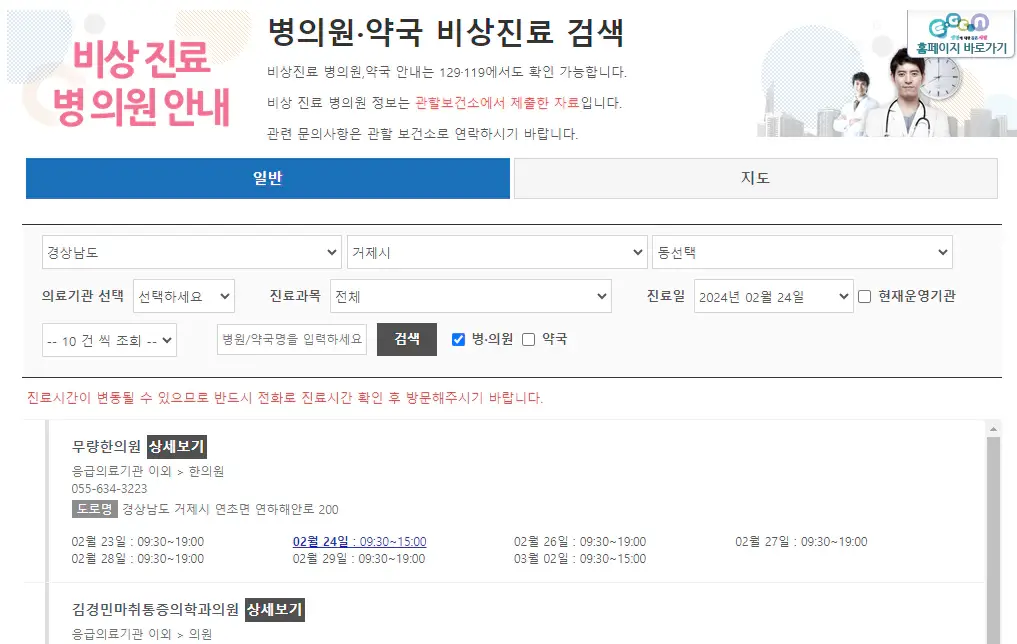Switch to the 지도 tab
The height and width of the screenshot is (644, 1017).
(755, 178)
